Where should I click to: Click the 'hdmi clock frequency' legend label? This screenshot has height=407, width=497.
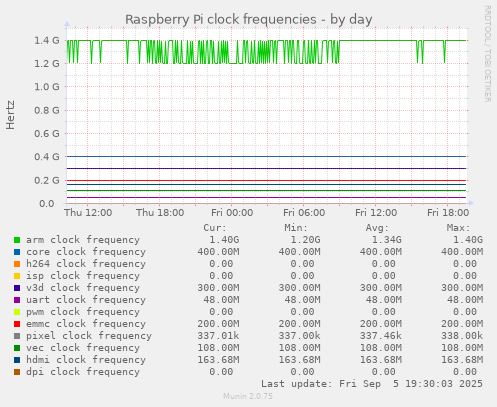(86, 360)
